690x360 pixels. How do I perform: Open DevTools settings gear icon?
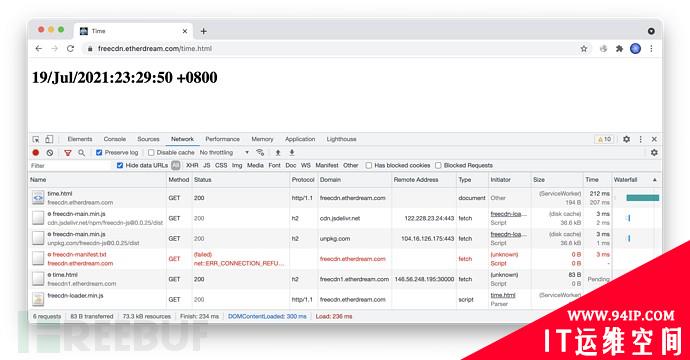(626, 139)
